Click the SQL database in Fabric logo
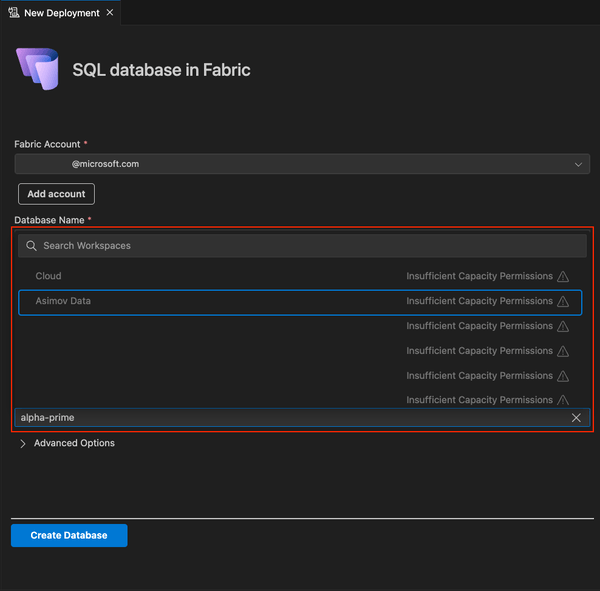The height and width of the screenshot is (591, 600). [37, 69]
